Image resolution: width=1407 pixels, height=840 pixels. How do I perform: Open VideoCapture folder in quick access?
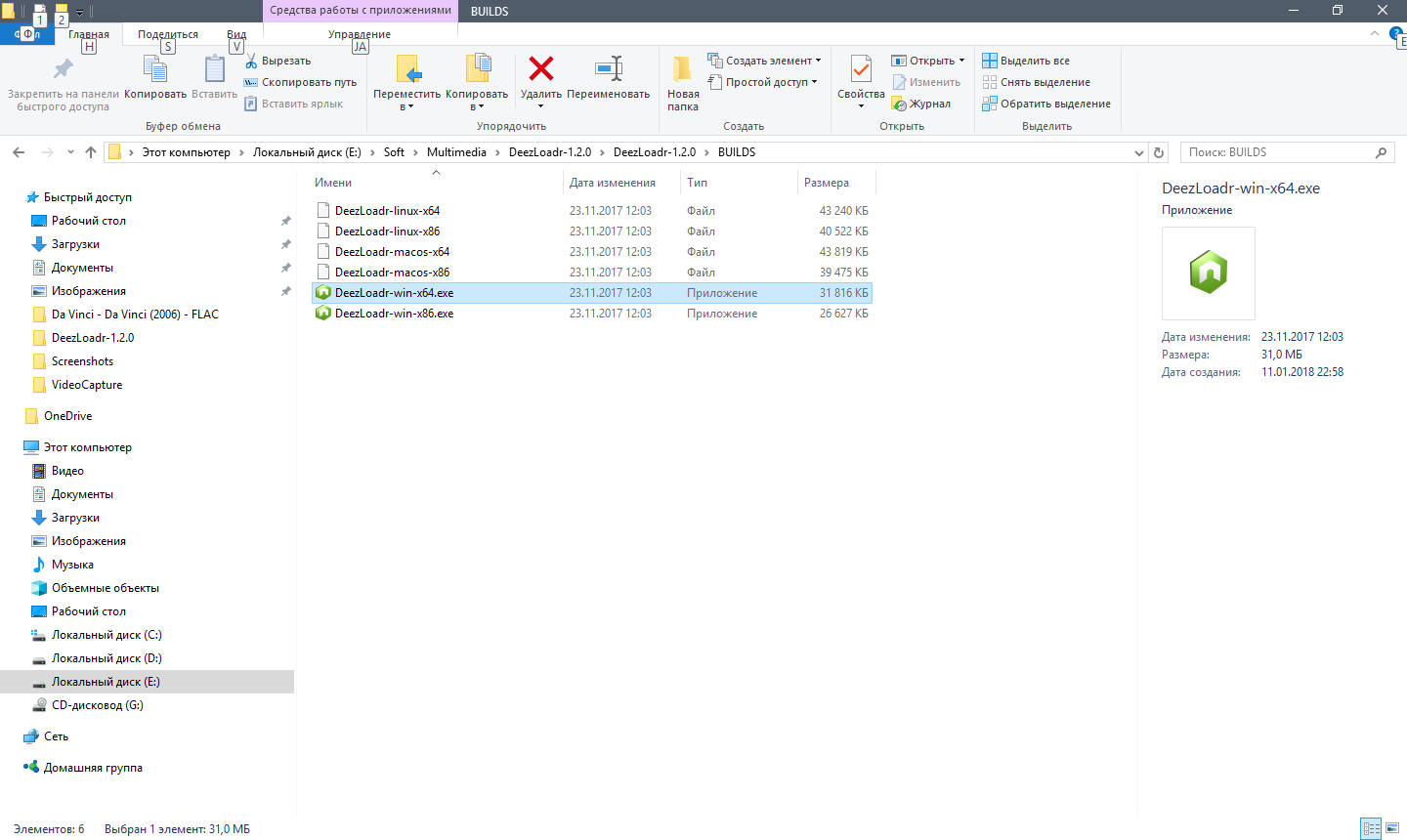click(x=87, y=385)
